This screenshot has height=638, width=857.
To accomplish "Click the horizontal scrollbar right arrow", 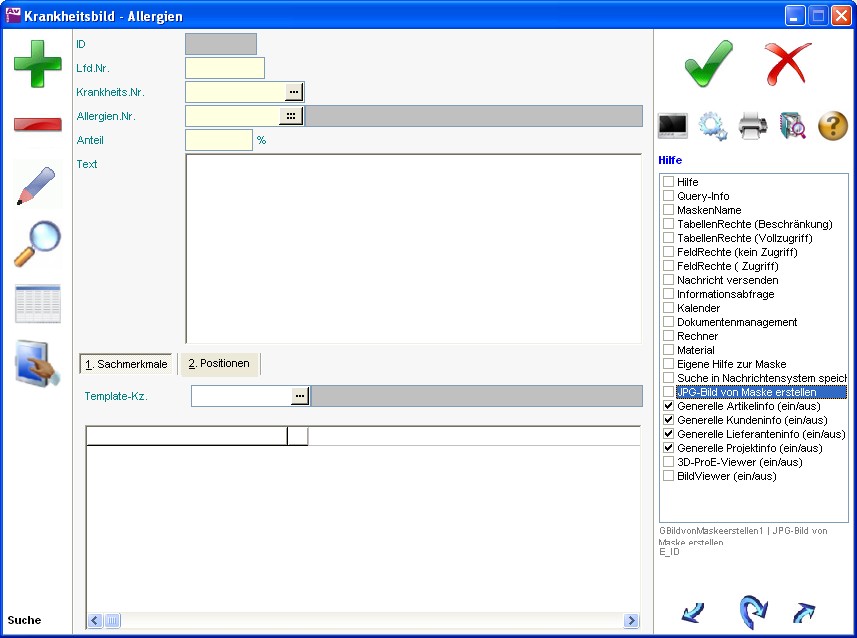I will coord(631,621).
